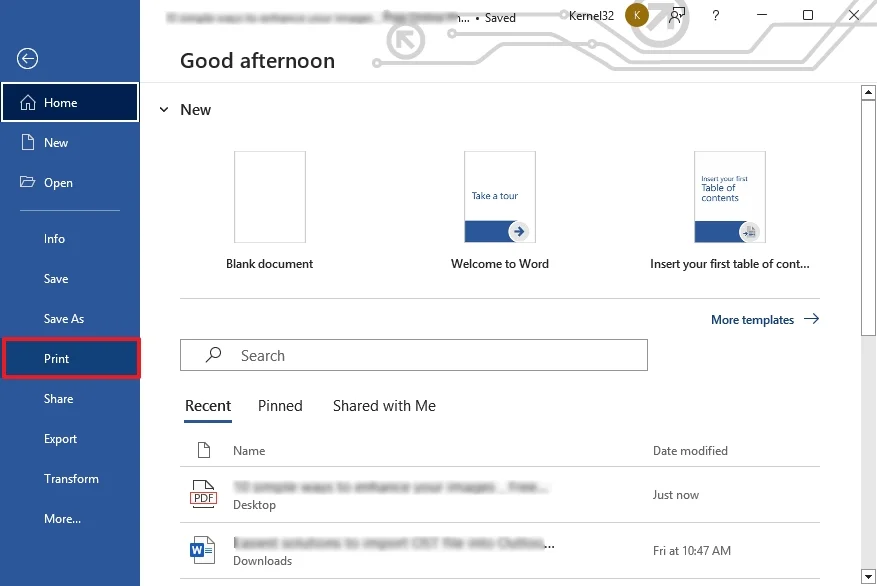
Task: Switch to the Recent tab
Action: 208,406
